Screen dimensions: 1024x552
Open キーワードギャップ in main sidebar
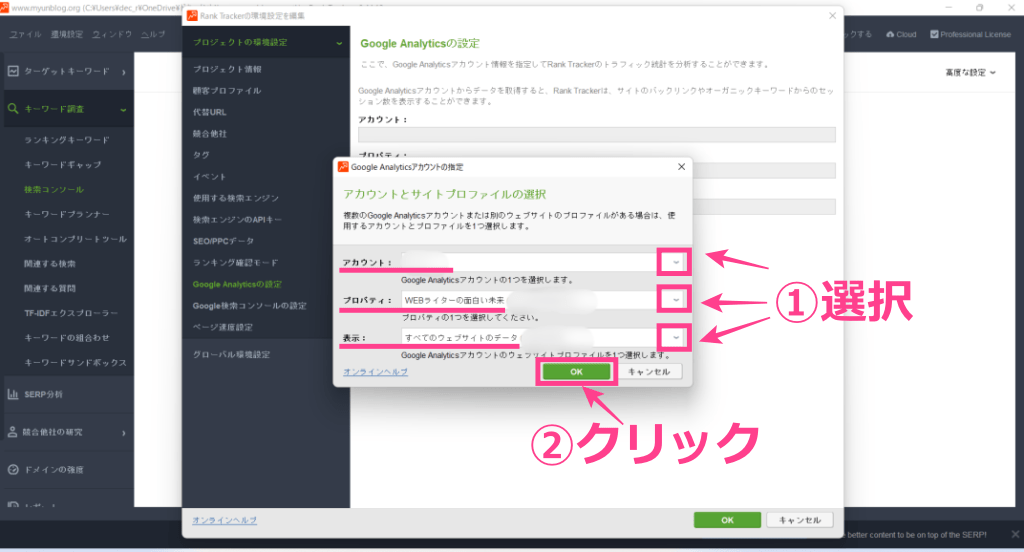tap(63, 165)
